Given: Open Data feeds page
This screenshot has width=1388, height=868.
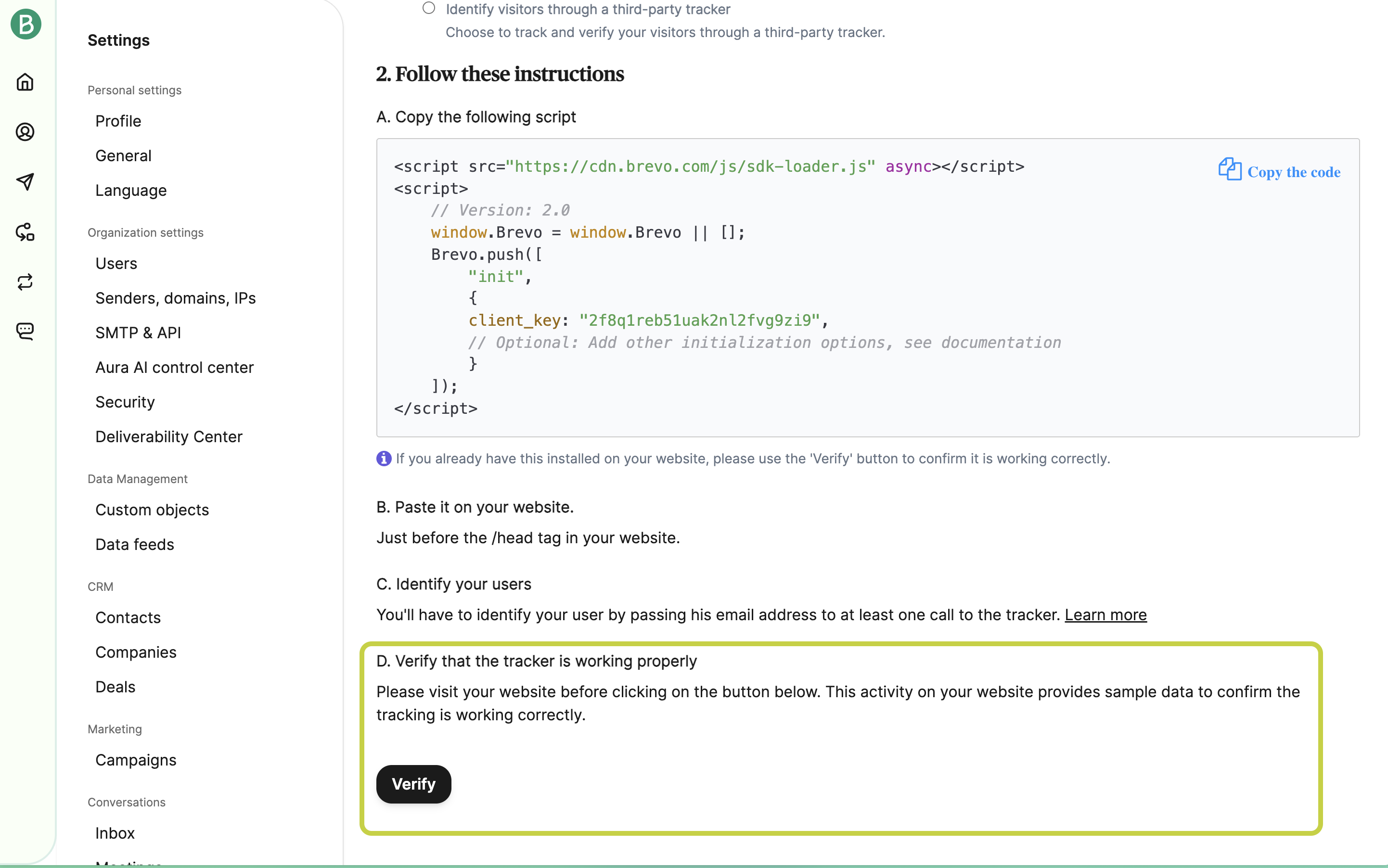Looking at the screenshot, I should [135, 544].
